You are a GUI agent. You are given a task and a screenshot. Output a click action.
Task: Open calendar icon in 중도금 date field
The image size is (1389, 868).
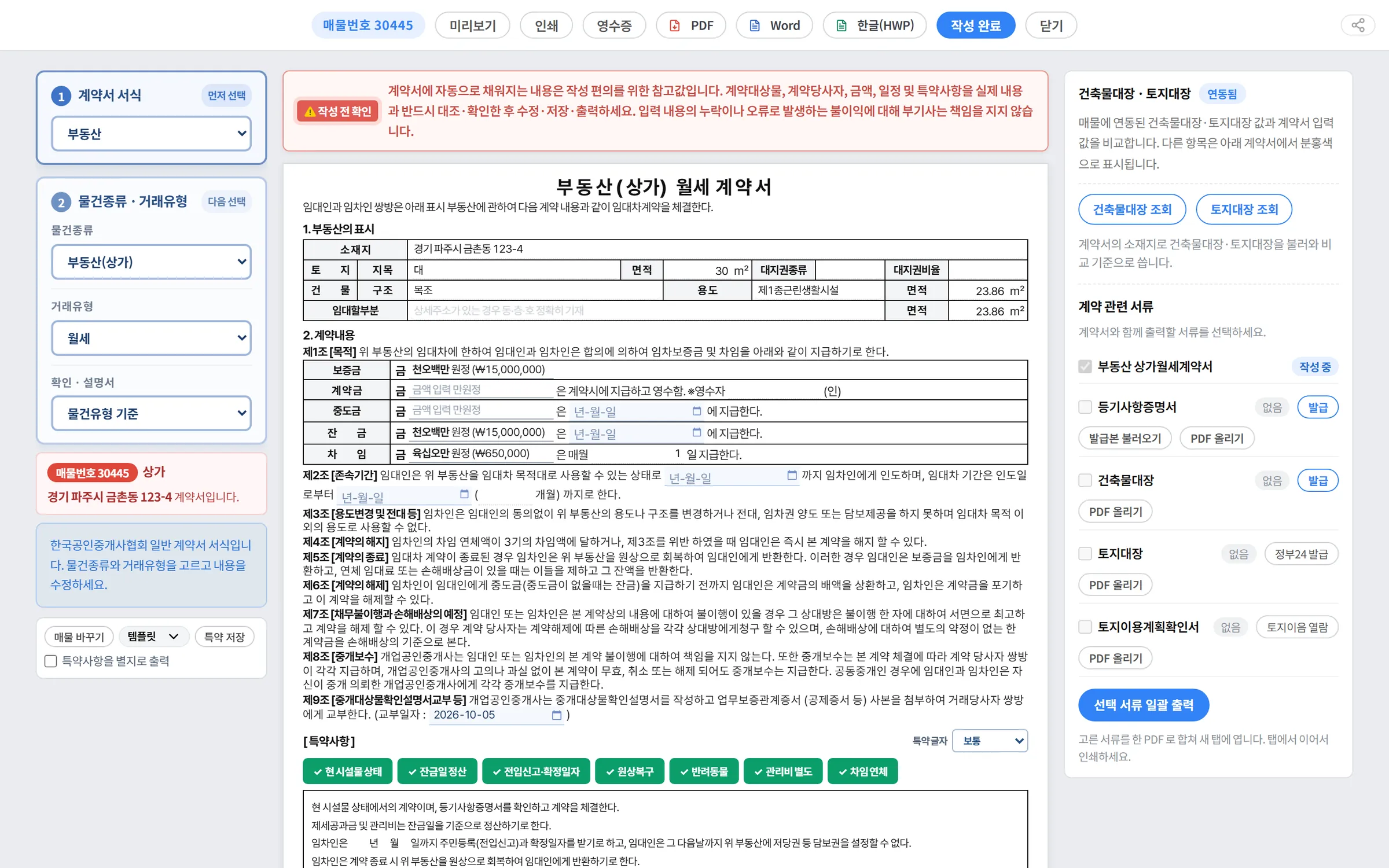click(x=697, y=411)
